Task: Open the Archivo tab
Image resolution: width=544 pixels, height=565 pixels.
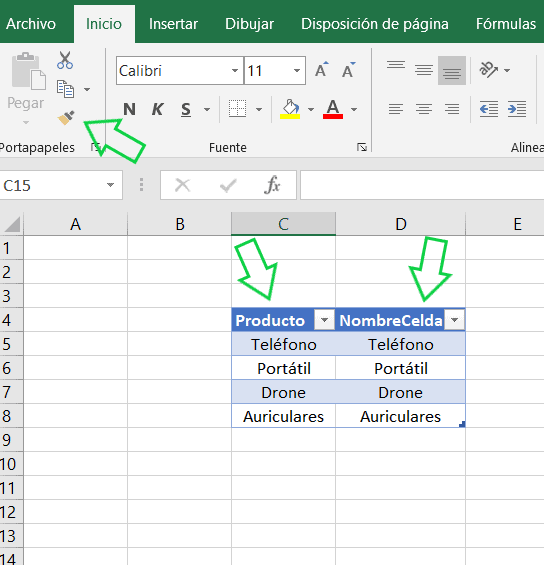Action: pyautogui.click(x=31, y=24)
